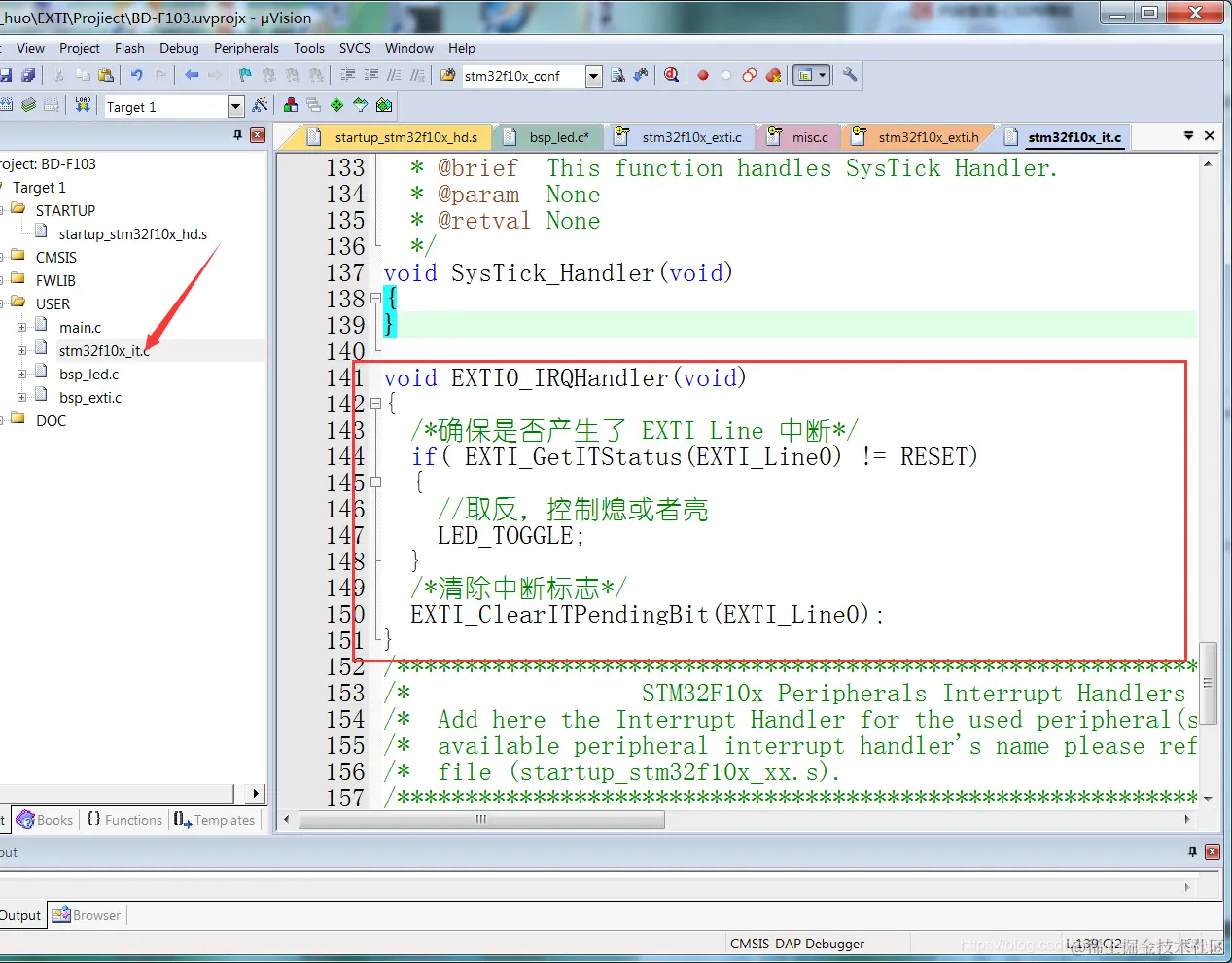Insert breakpoint with the red dot icon
Image resolution: width=1232 pixels, height=963 pixels.
click(x=703, y=75)
